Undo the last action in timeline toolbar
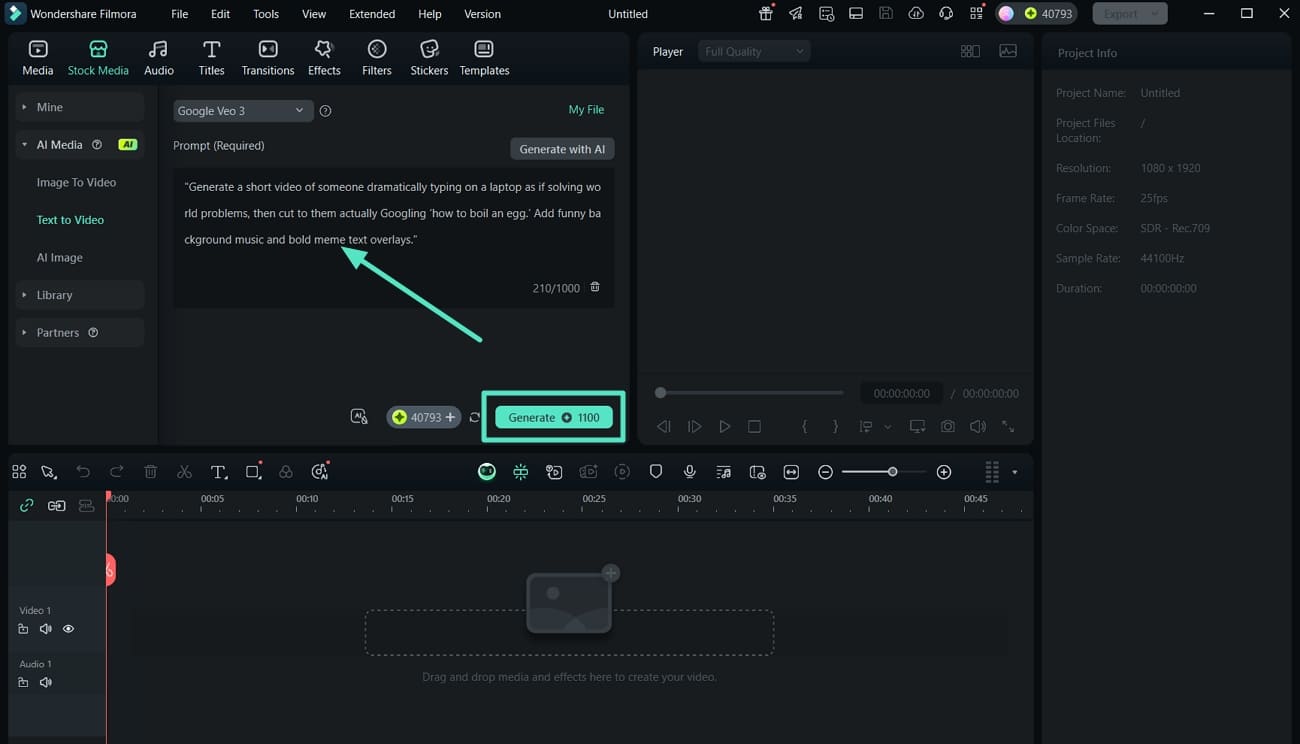The height and width of the screenshot is (744, 1300). [83, 472]
